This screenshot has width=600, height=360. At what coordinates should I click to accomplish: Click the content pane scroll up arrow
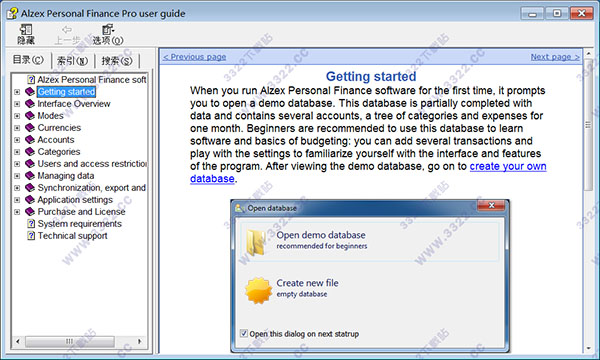coord(588,54)
